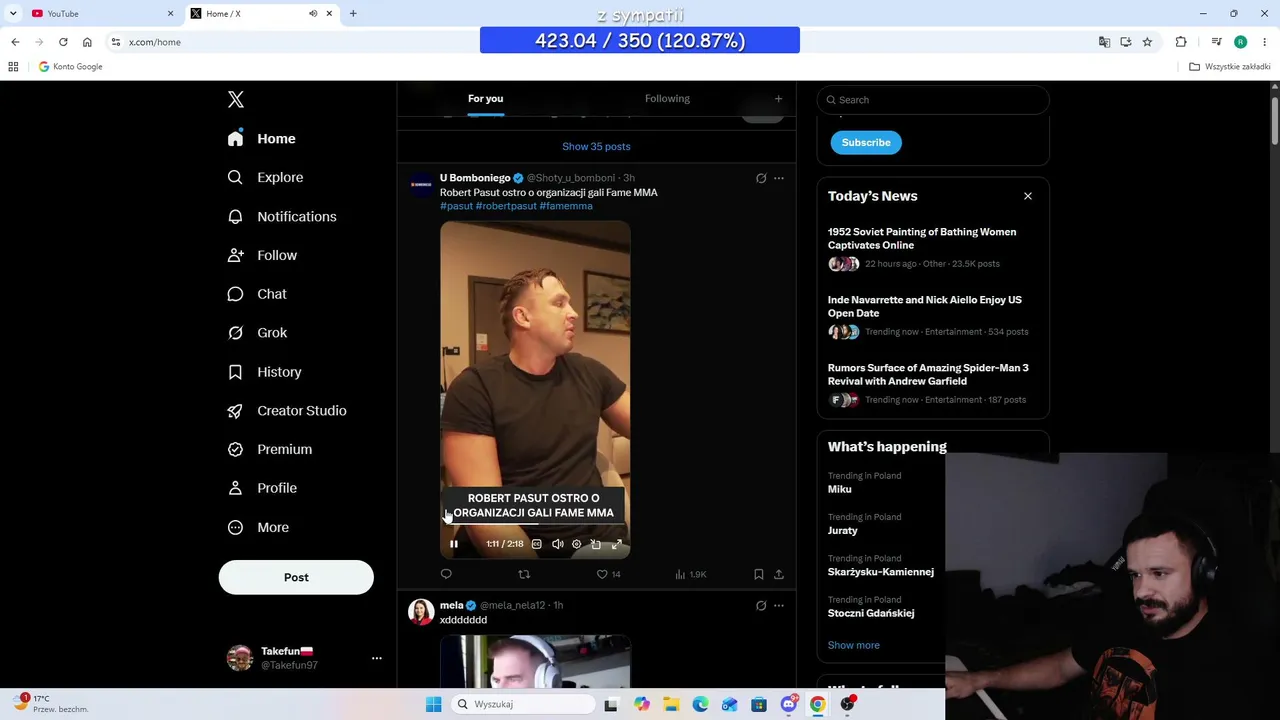Screen dimensions: 1280x720
Task: Open video playback settings gear
Action: click(x=576, y=544)
